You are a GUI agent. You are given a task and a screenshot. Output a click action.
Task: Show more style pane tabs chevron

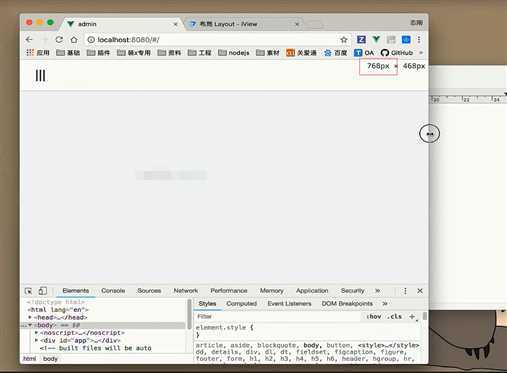pos(385,304)
